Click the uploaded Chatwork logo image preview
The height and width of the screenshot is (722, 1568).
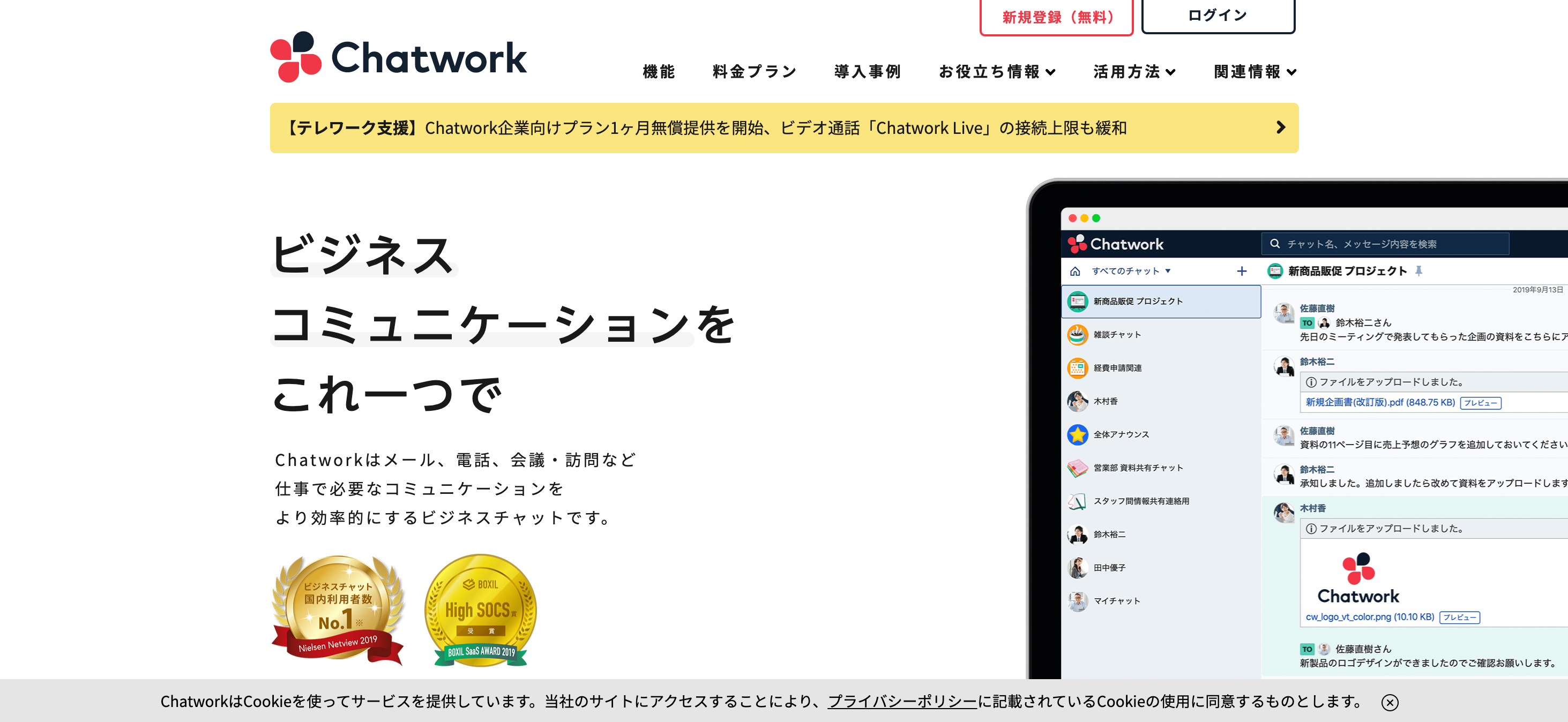tap(1358, 578)
